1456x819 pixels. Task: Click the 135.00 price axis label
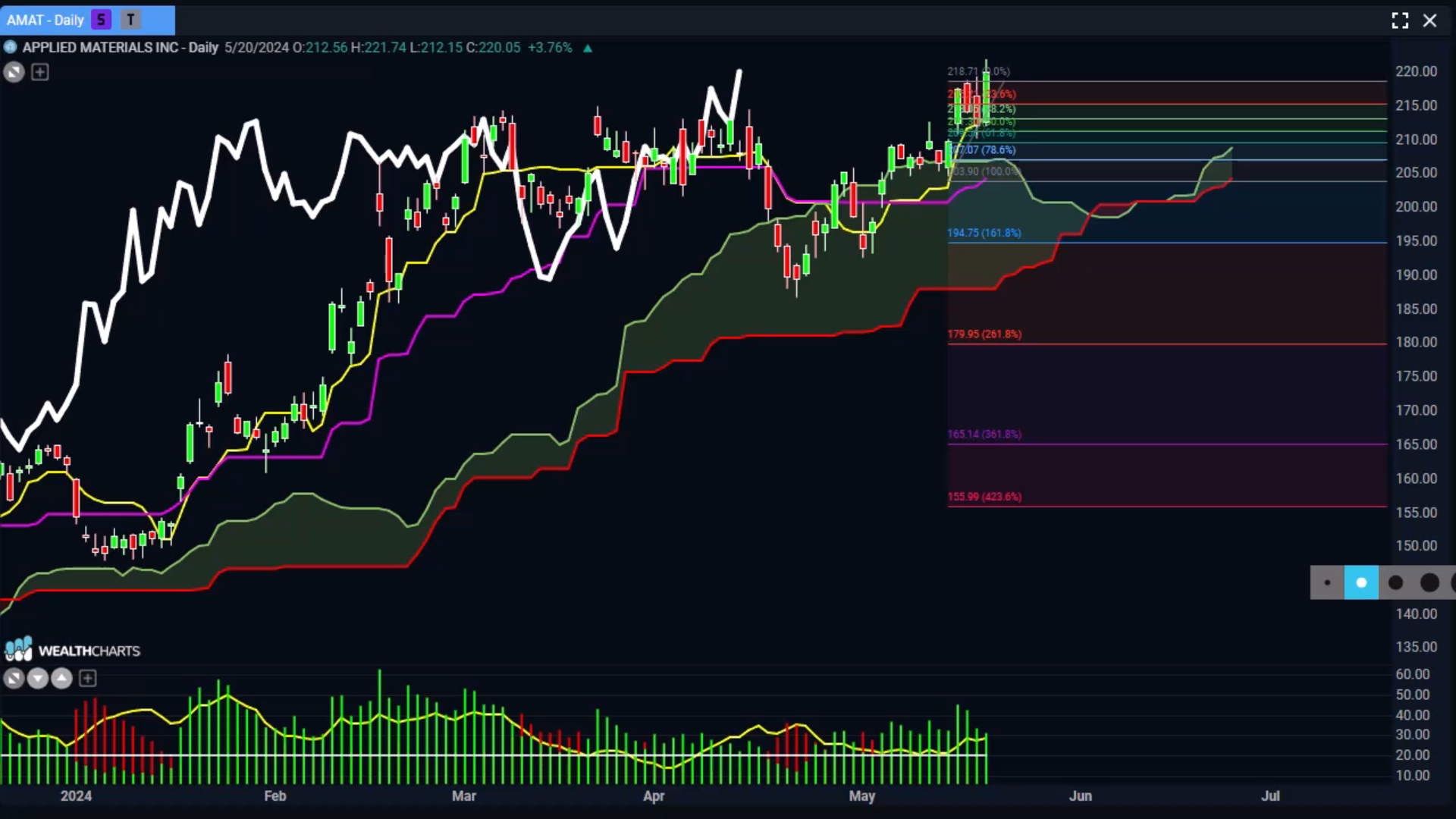(x=1416, y=647)
